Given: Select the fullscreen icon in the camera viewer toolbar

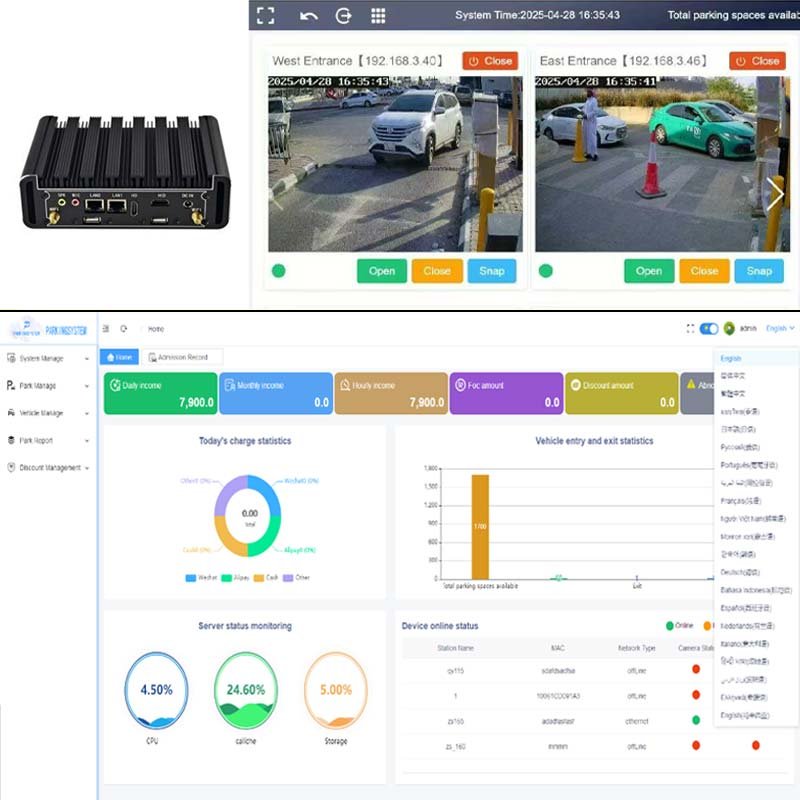Looking at the screenshot, I should (x=265, y=15).
